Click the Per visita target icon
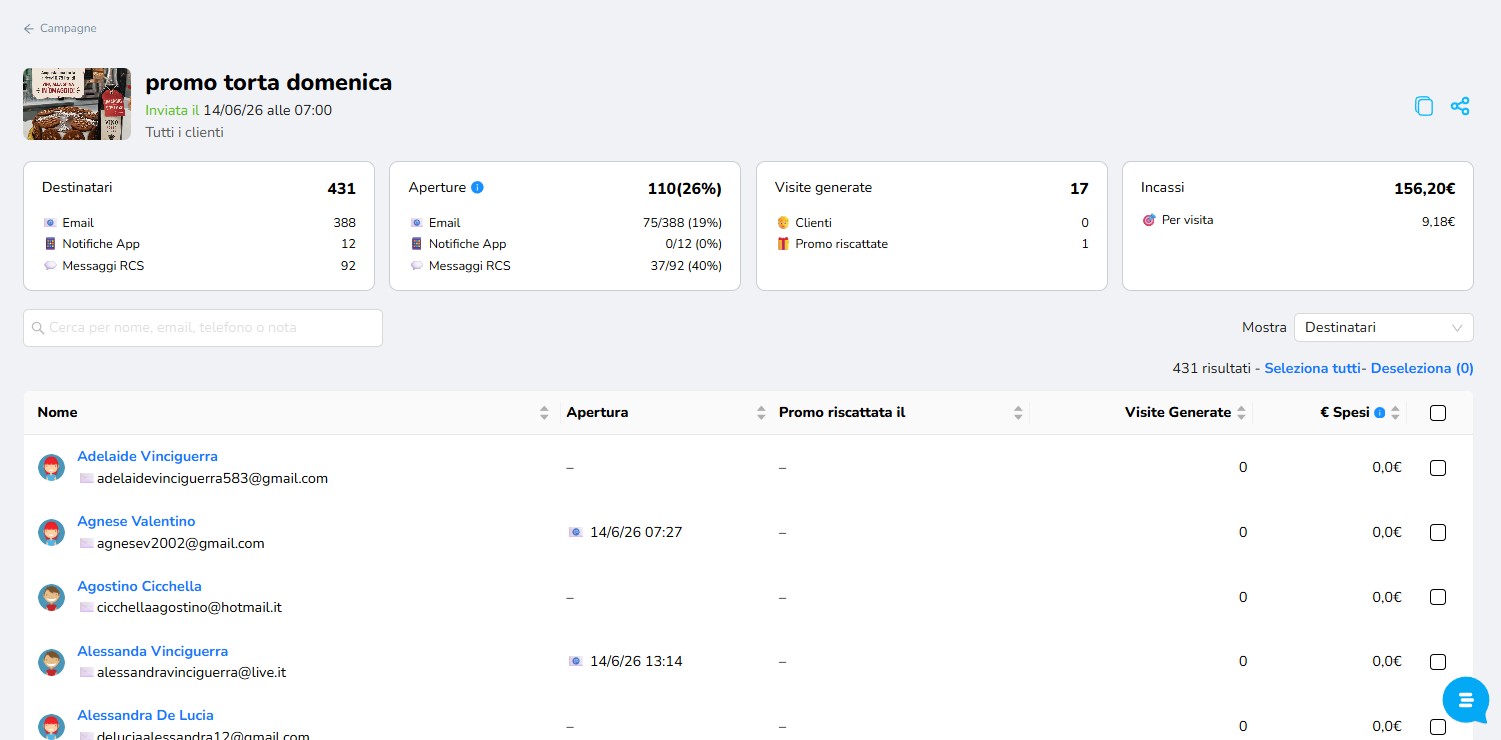The image size is (1501, 740). coord(1149,219)
